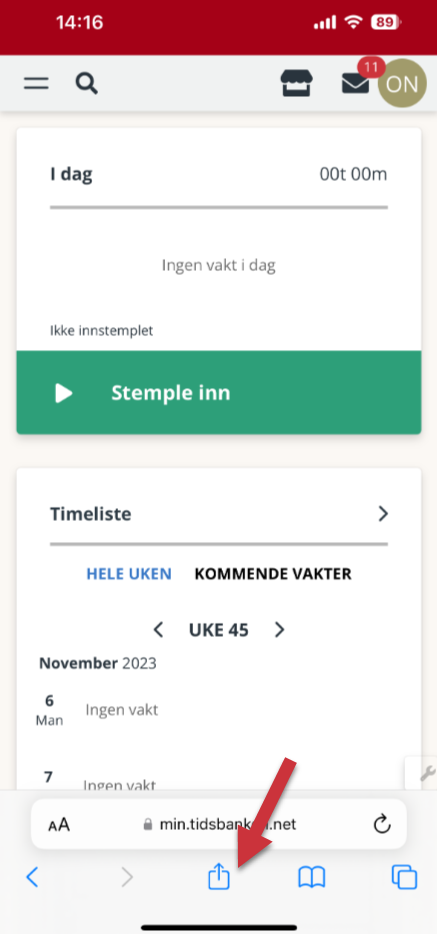The image size is (437, 934).
Task: Open the messages envelope icon
Action: 355,84
